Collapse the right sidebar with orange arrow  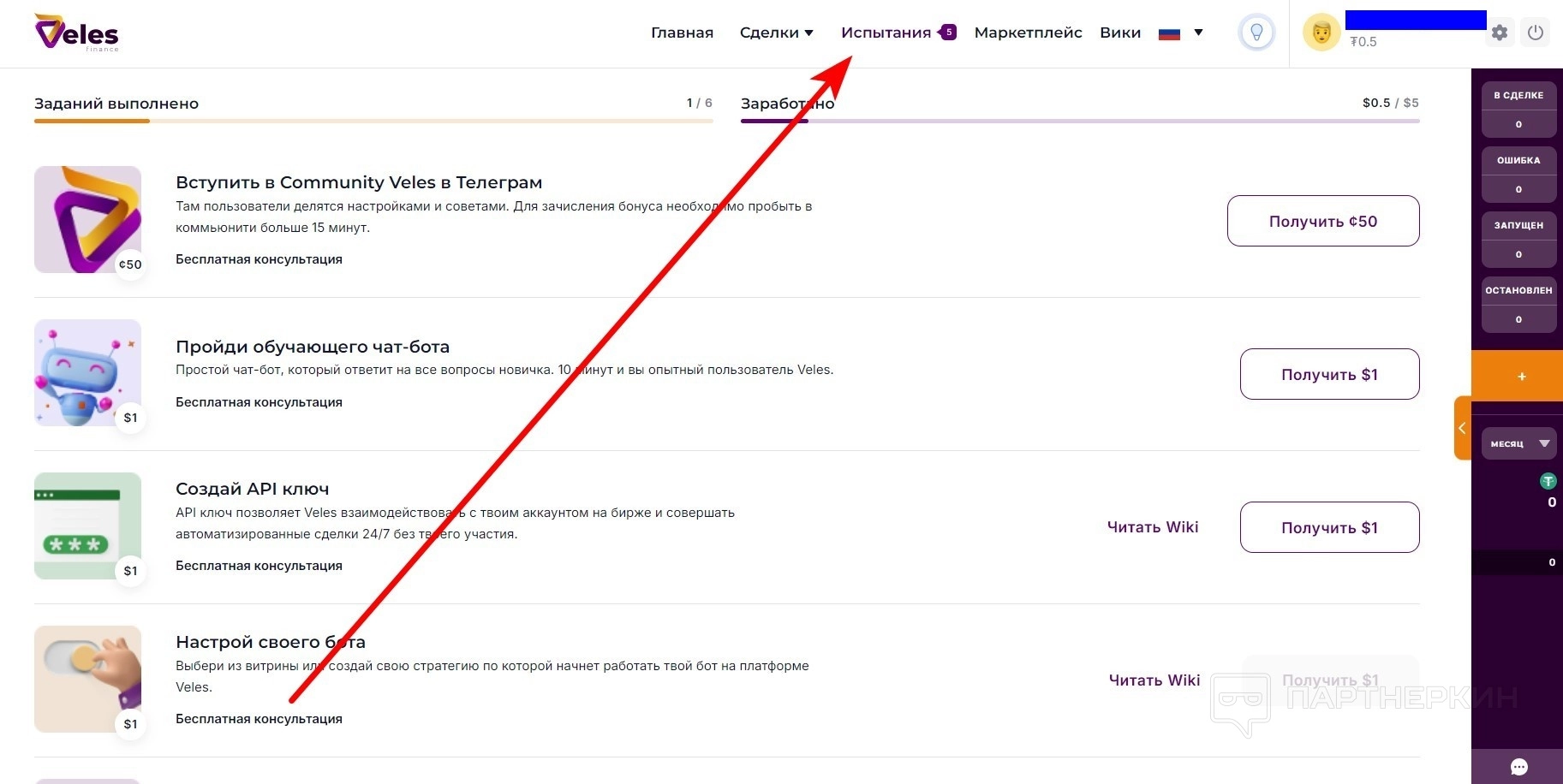click(1462, 428)
